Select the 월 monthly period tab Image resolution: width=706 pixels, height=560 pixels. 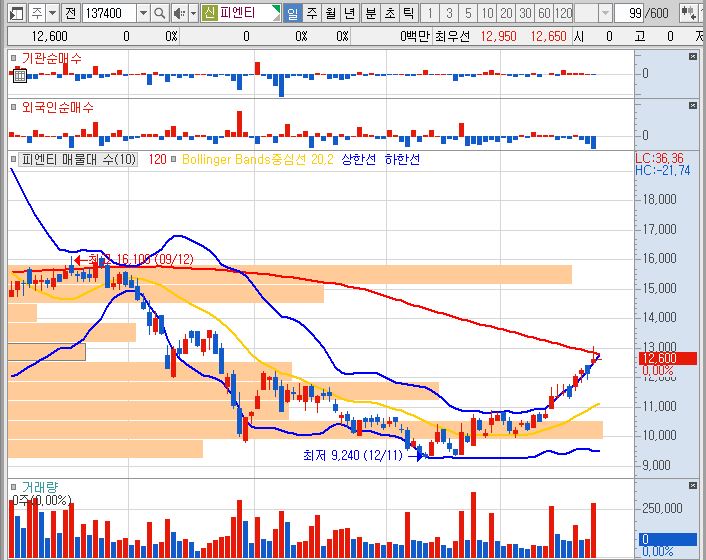coord(329,13)
